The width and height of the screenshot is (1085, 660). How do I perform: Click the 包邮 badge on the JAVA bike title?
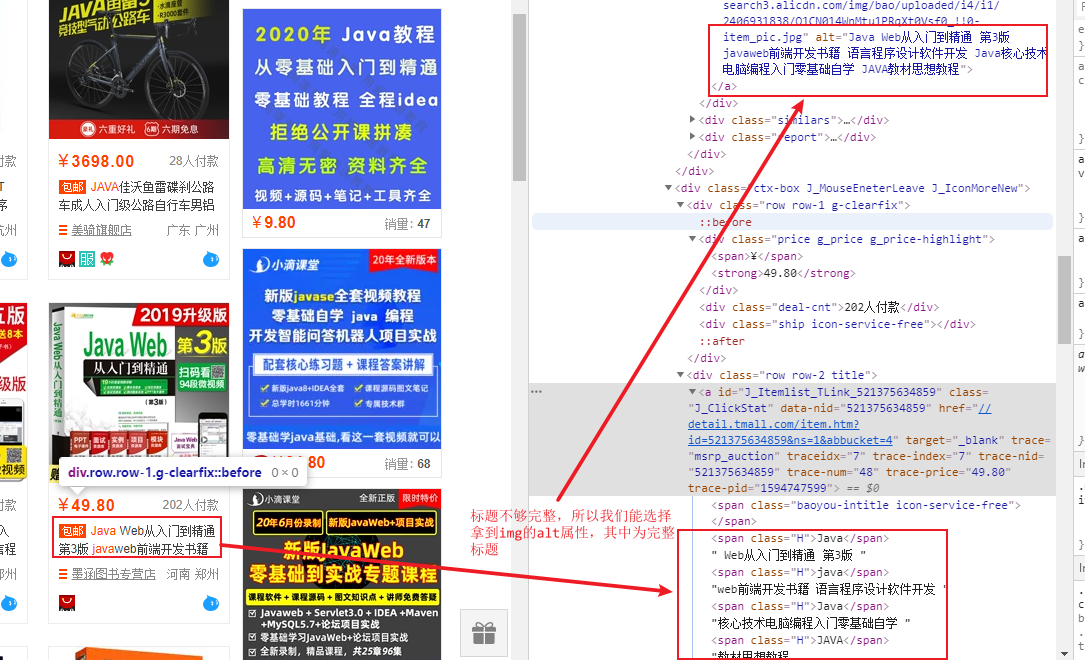(x=73, y=187)
